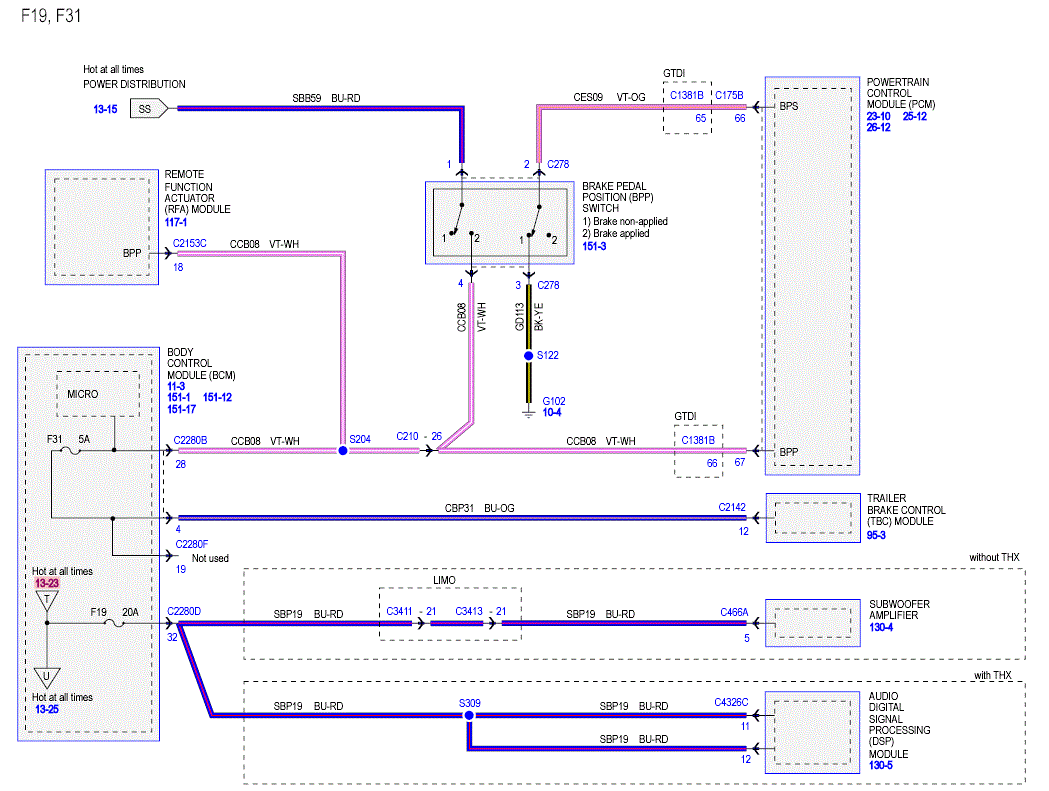Viewport: 1049px width, 791px height.
Task: Click the 10-4 ground G102 reference
Action: point(552,412)
